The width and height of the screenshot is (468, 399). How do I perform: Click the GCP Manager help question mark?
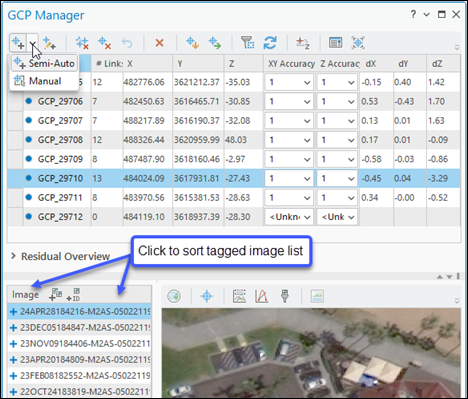[x=413, y=14]
